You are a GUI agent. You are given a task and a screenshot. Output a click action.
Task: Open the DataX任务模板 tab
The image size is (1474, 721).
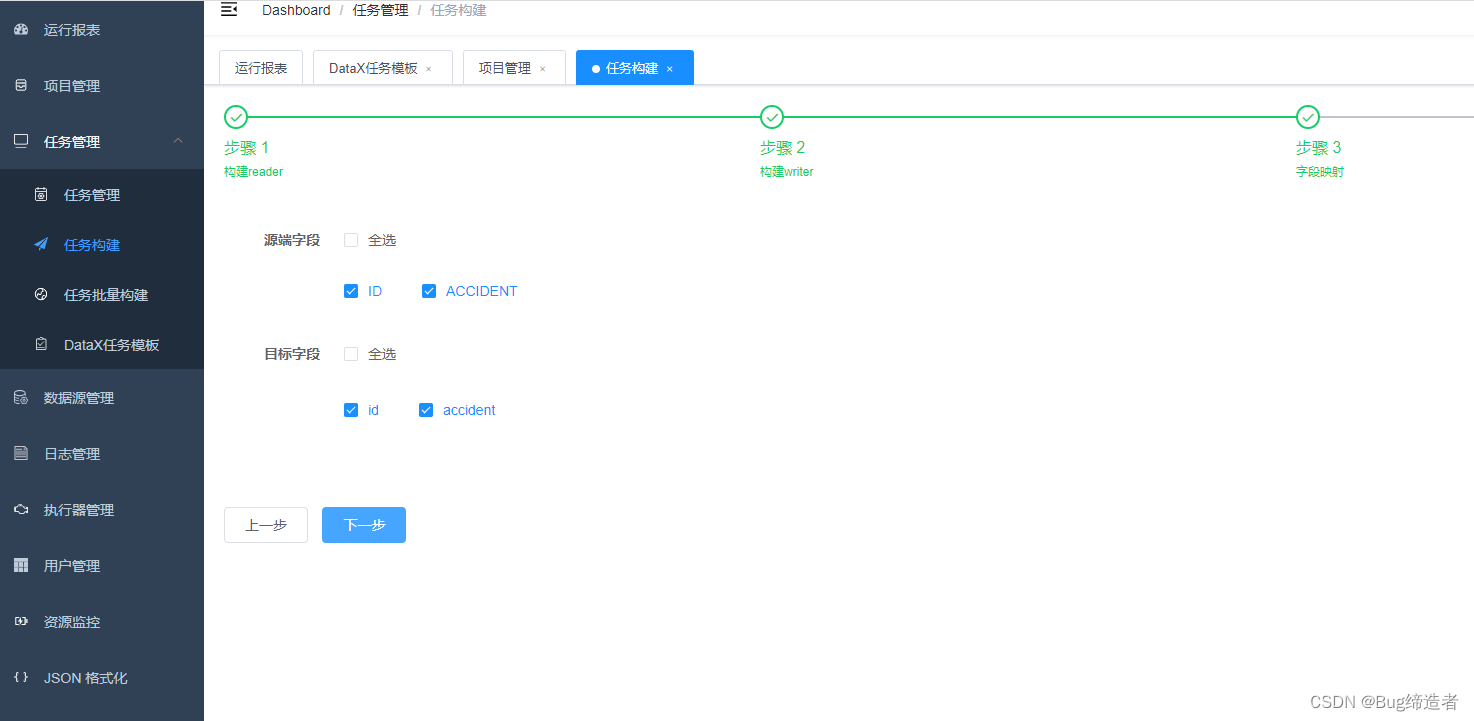(373, 67)
